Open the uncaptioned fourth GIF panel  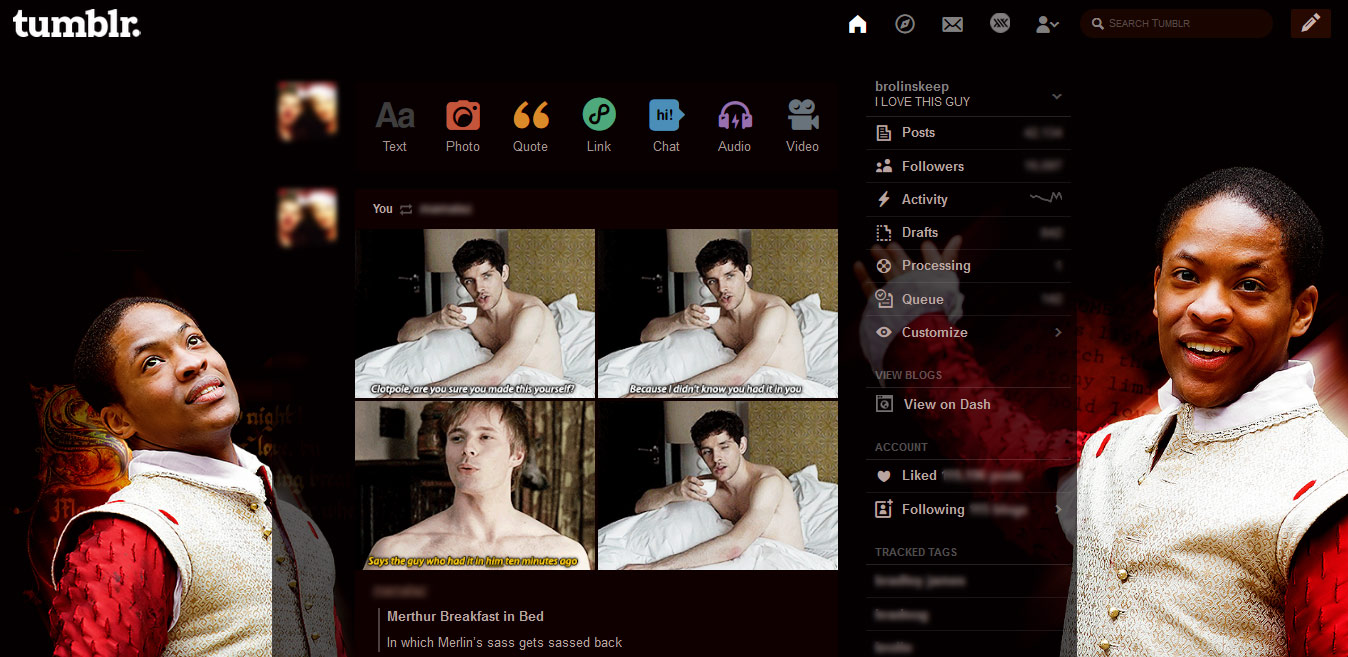(x=718, y=485)
